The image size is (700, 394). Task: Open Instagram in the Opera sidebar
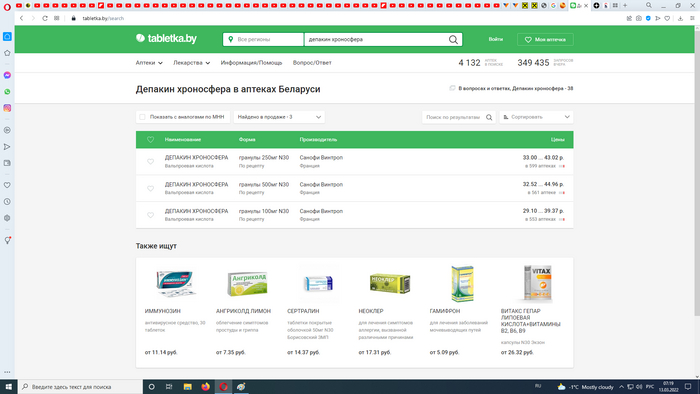coord(7,108)
